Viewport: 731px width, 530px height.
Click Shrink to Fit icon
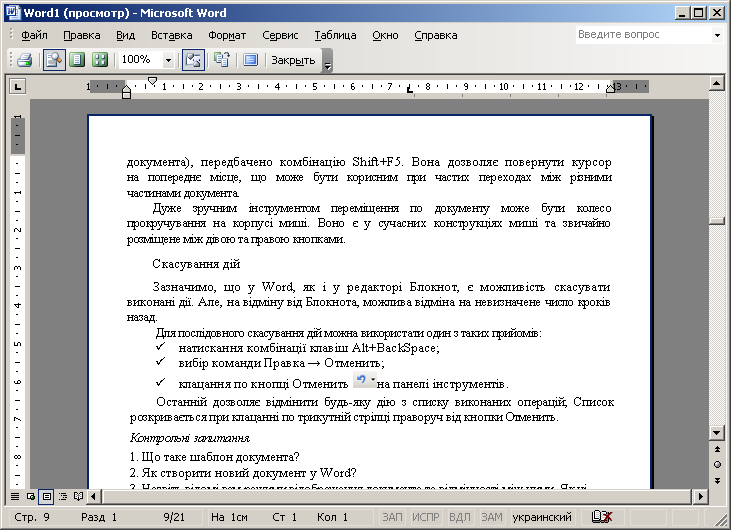(x=222, y=60)
